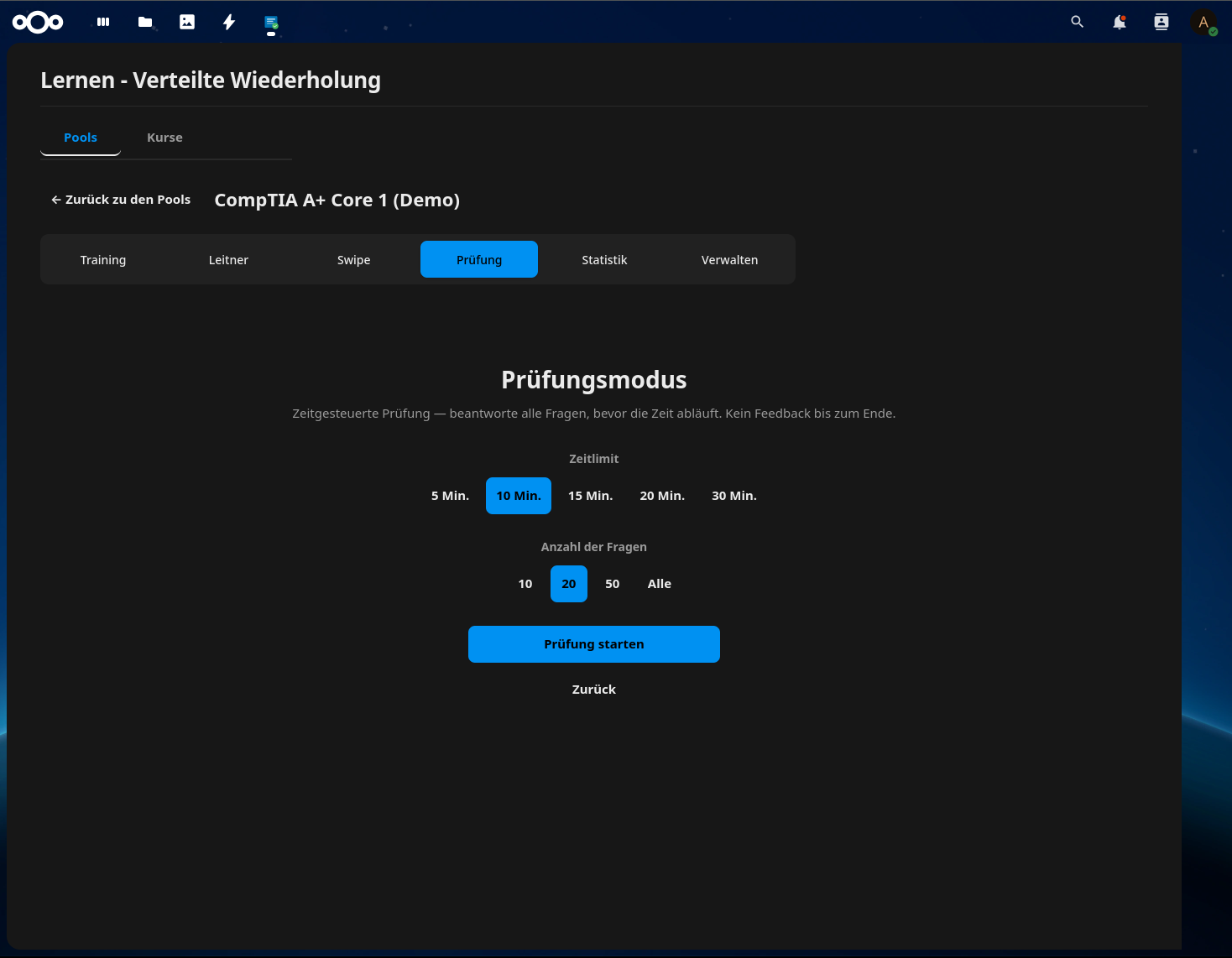Open the Verwalten section
The height and width of the screenshot is (958, 1232).
728,259
